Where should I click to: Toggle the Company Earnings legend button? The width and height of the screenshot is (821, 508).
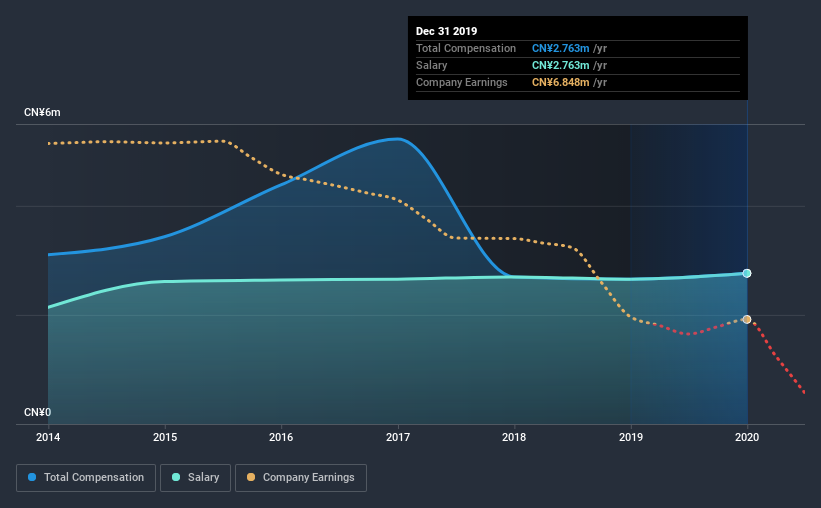[x=301, y=478]
